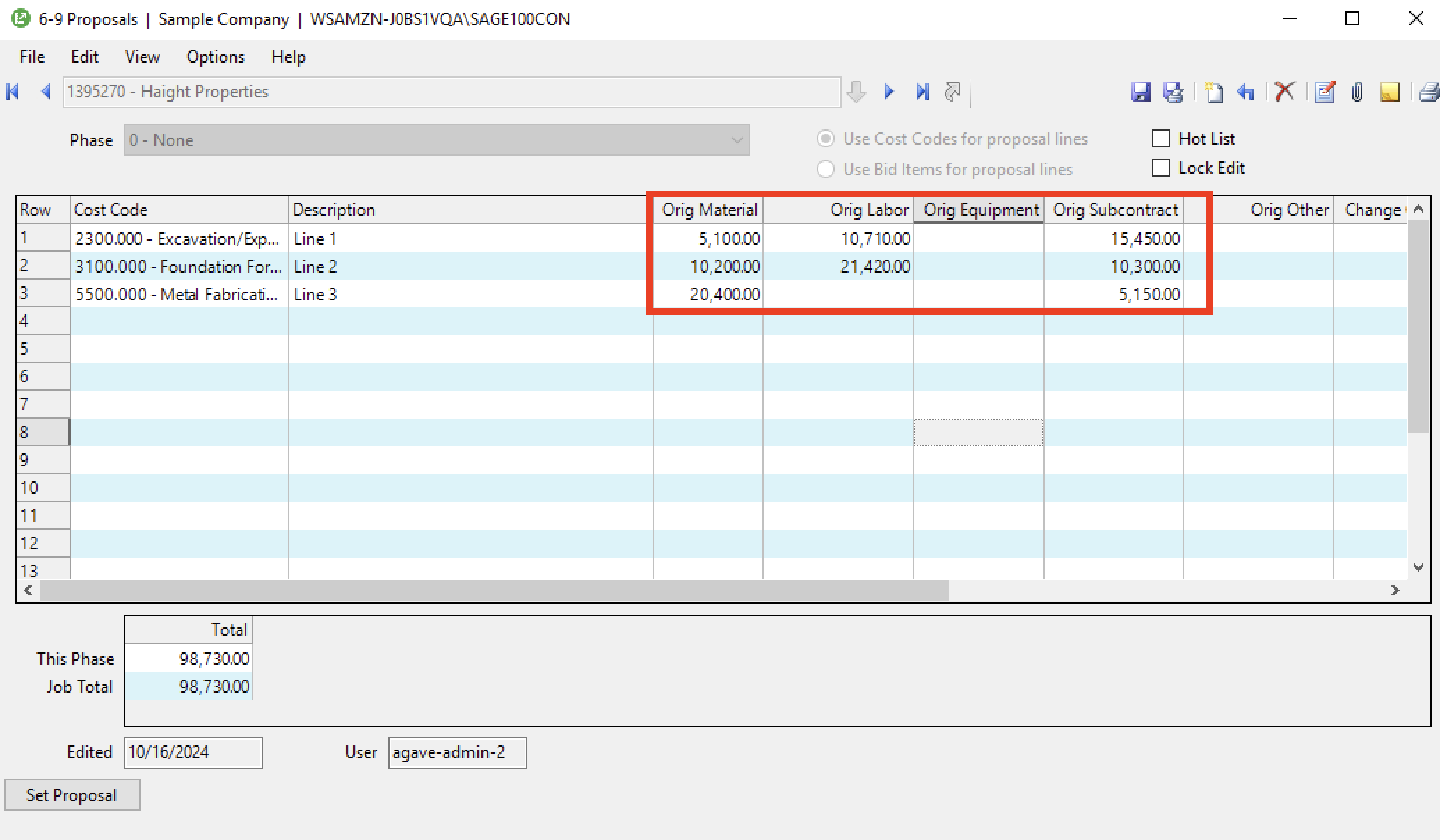This screenshot has width=1440, height=840.
Task: Open the yellow sticky note icon
Action: [1389, 92]
